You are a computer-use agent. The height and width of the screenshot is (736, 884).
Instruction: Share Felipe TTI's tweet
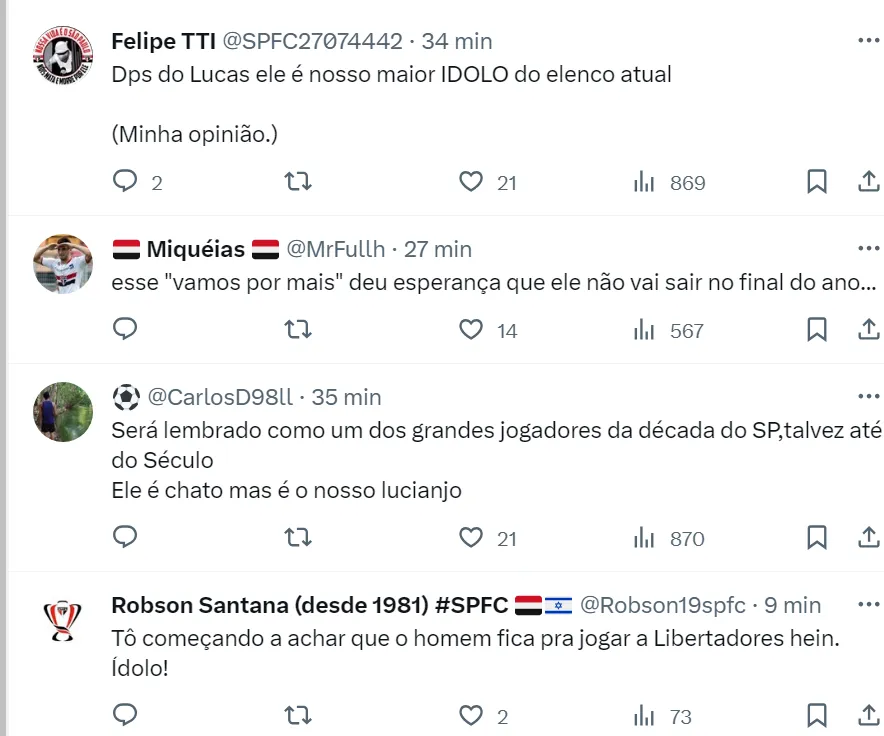pyautogui.click(x=869, y=182)
